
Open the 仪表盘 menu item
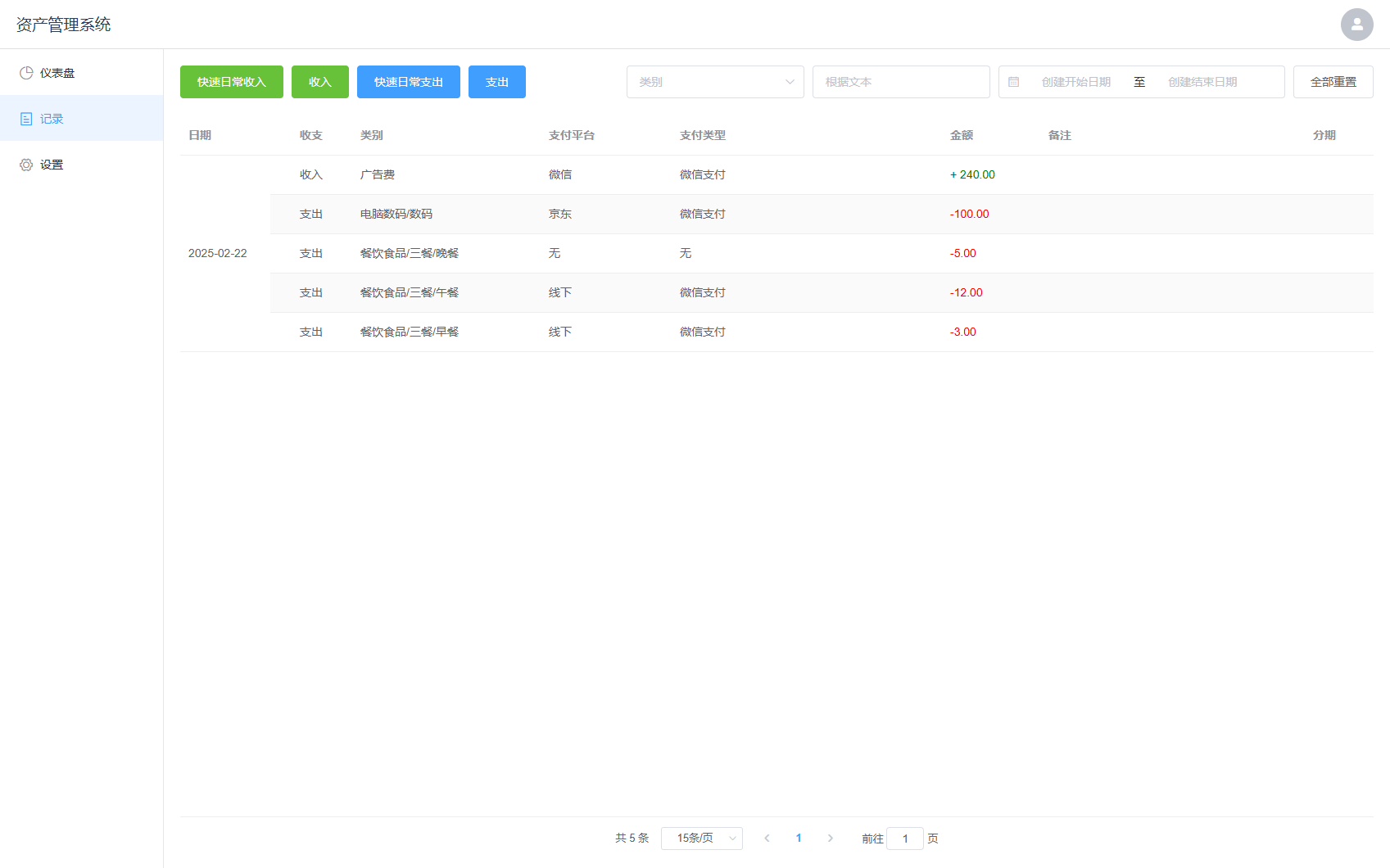(82, 73)
